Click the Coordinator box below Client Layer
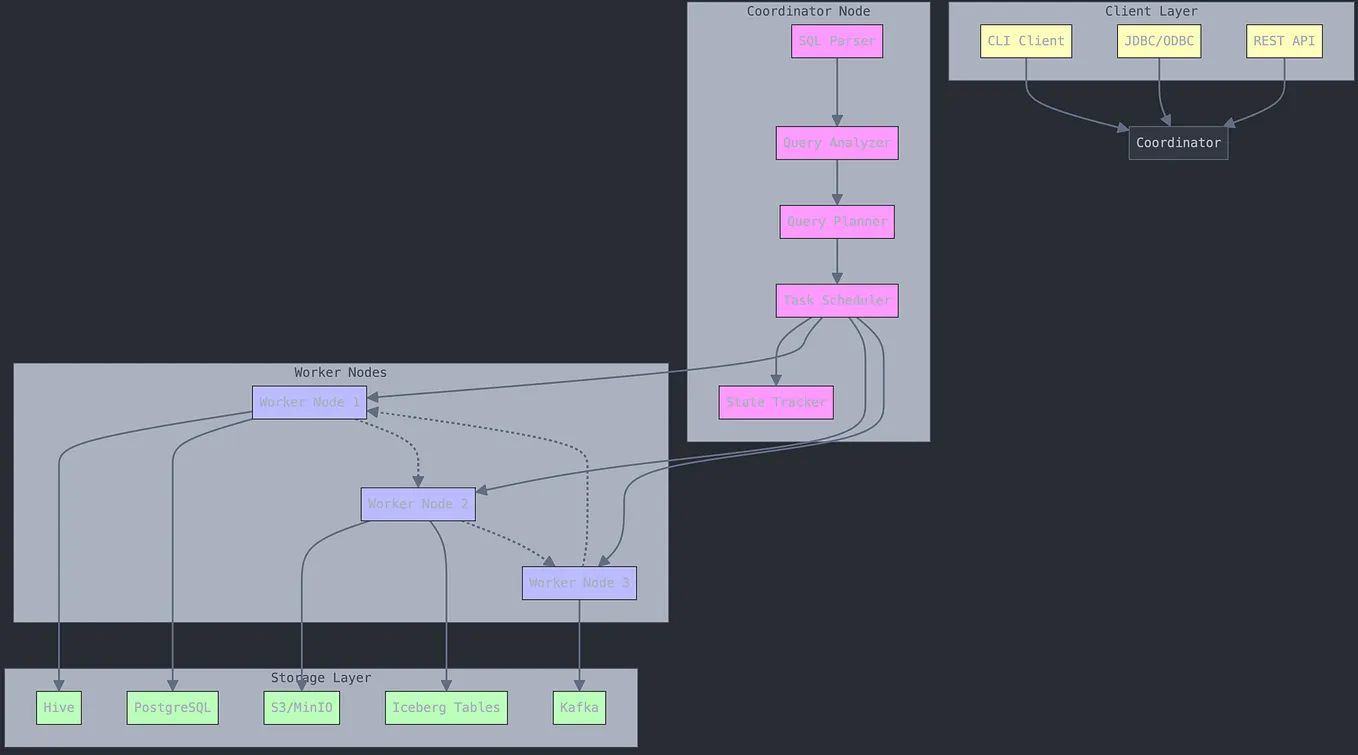Screen dimensions: 1358x755 (x=1178, y=142)
